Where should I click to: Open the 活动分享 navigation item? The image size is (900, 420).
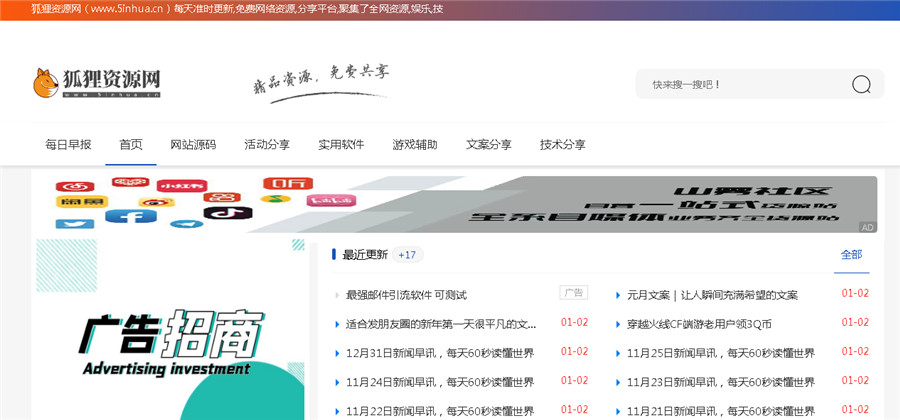(267, 144)
